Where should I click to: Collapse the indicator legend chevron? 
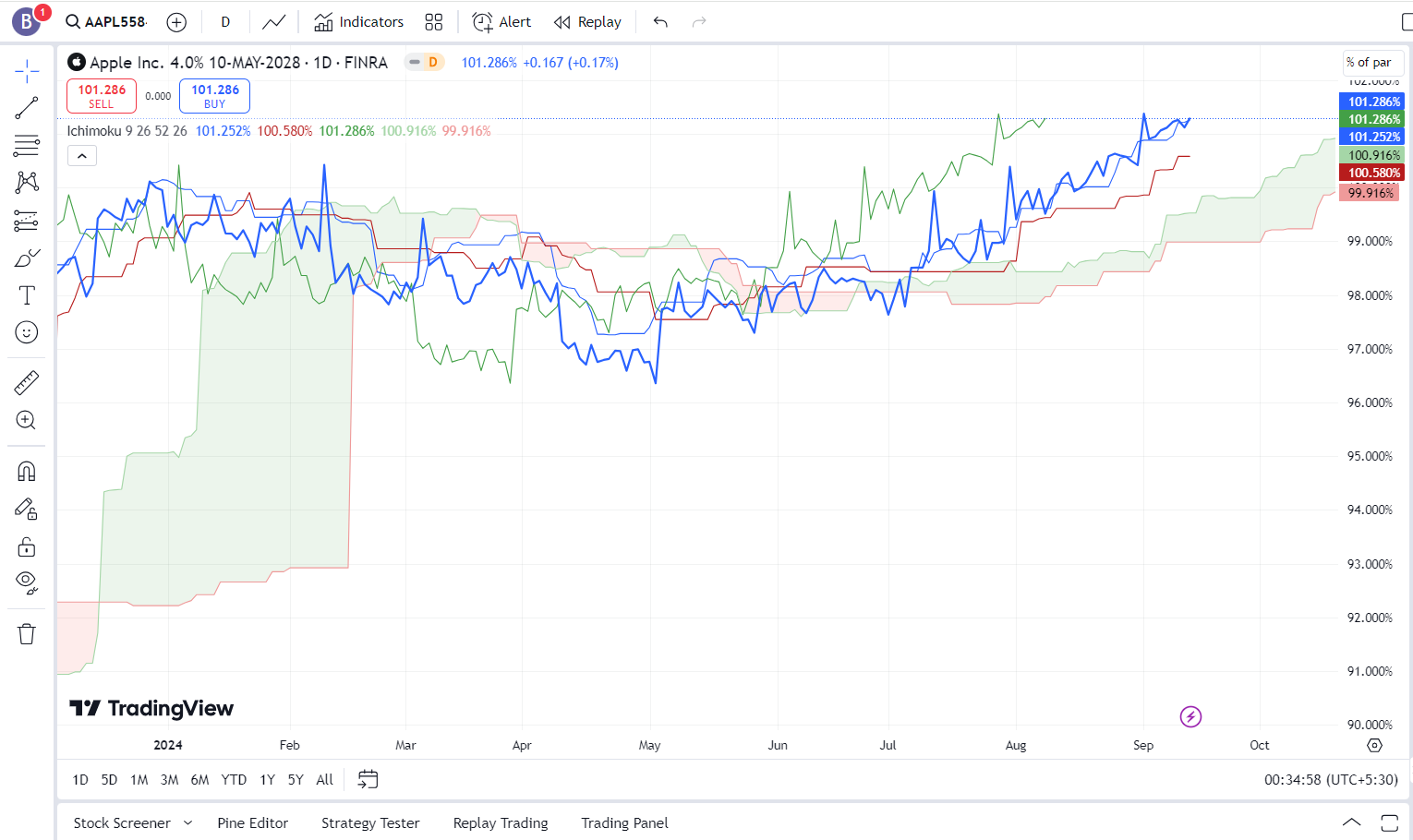click(82, 156)
